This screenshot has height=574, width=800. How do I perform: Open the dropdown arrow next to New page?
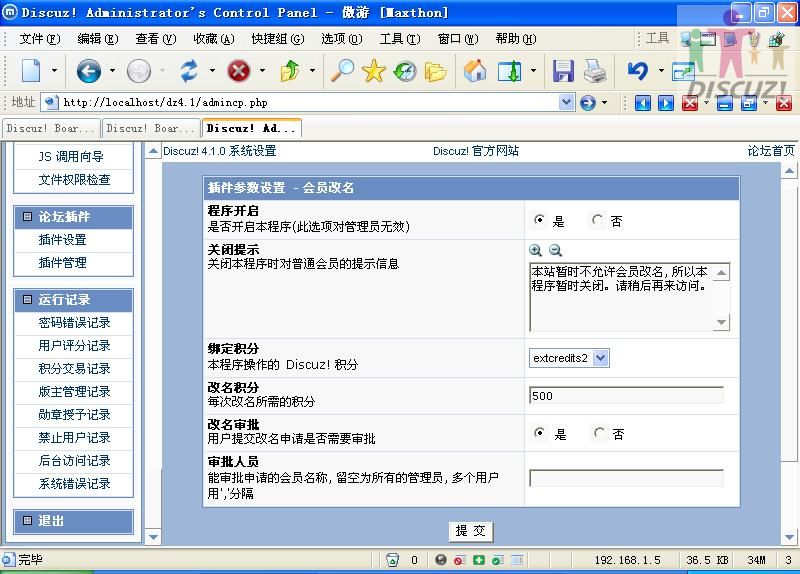(x=54, y=70)
